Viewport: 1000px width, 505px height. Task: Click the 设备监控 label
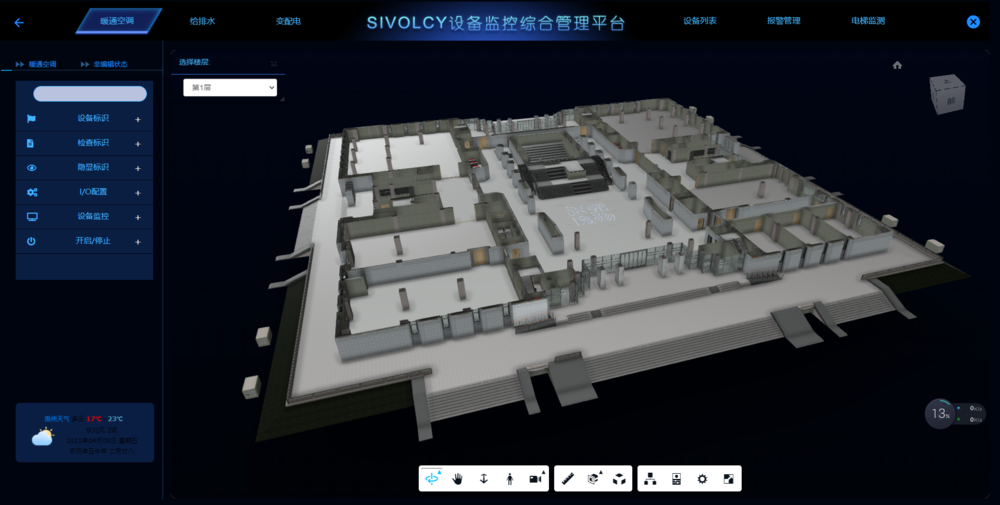pyautogui.click(x=93, y=216)
